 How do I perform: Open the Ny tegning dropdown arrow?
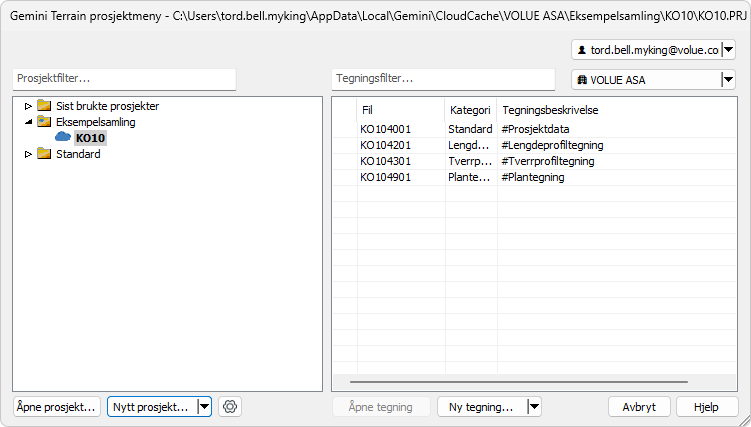point(533,407)
